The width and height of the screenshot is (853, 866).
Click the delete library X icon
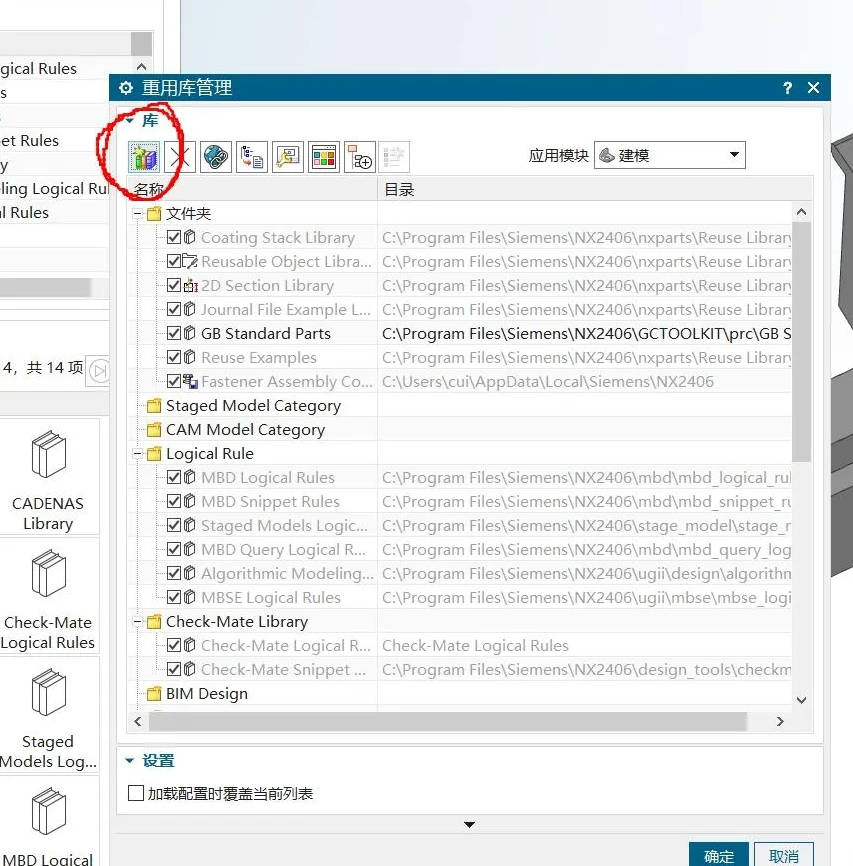tap(180, 157)
